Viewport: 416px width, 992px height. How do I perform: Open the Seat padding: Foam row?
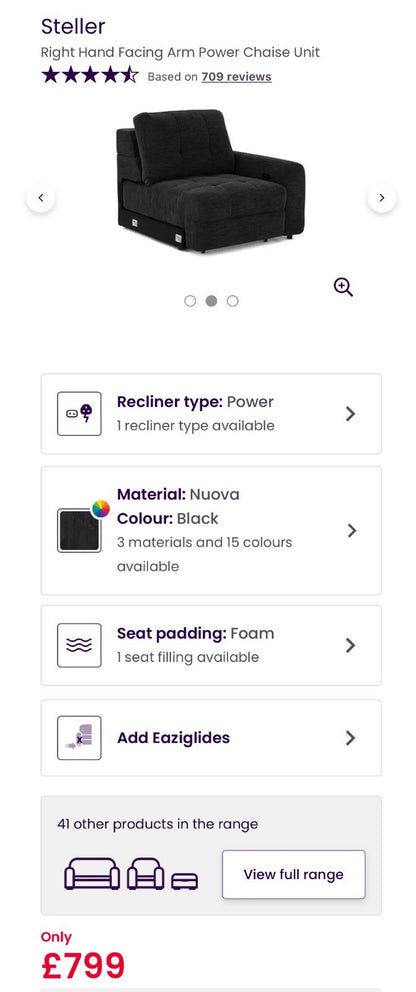tap(211, 645)
